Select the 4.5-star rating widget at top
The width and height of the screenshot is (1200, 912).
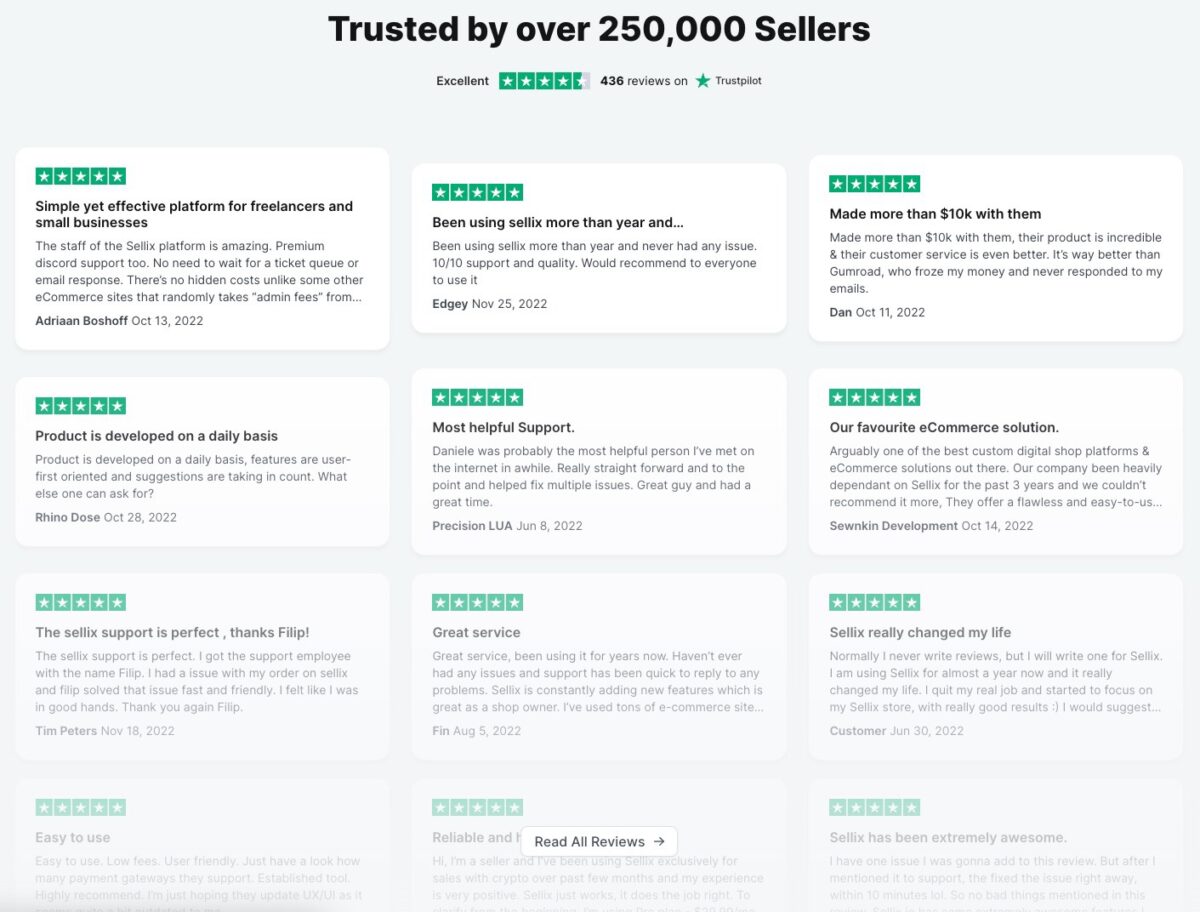click(545, 81)
